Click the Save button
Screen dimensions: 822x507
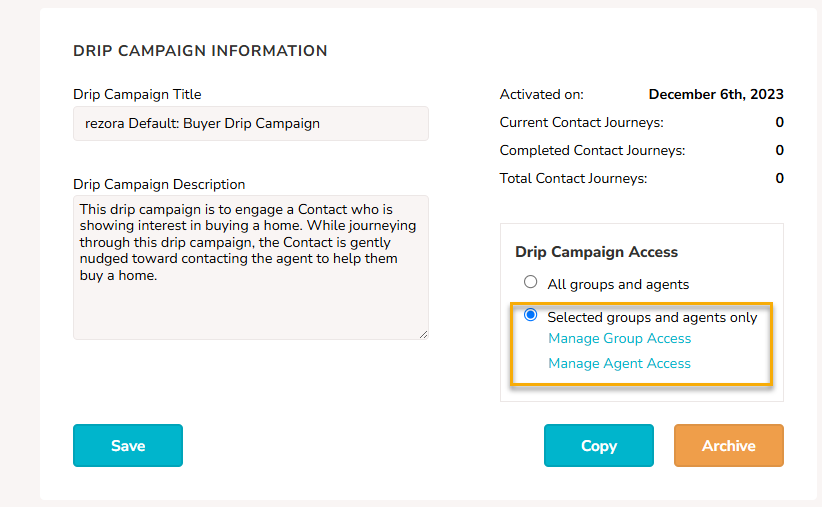pos(128,446)
